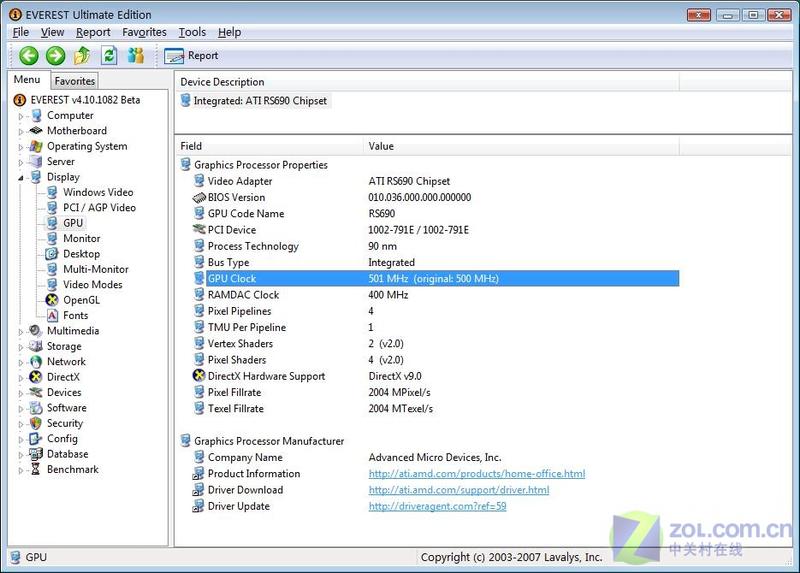
Task: Expand the Storage tree node
Action: click(21, 347)
